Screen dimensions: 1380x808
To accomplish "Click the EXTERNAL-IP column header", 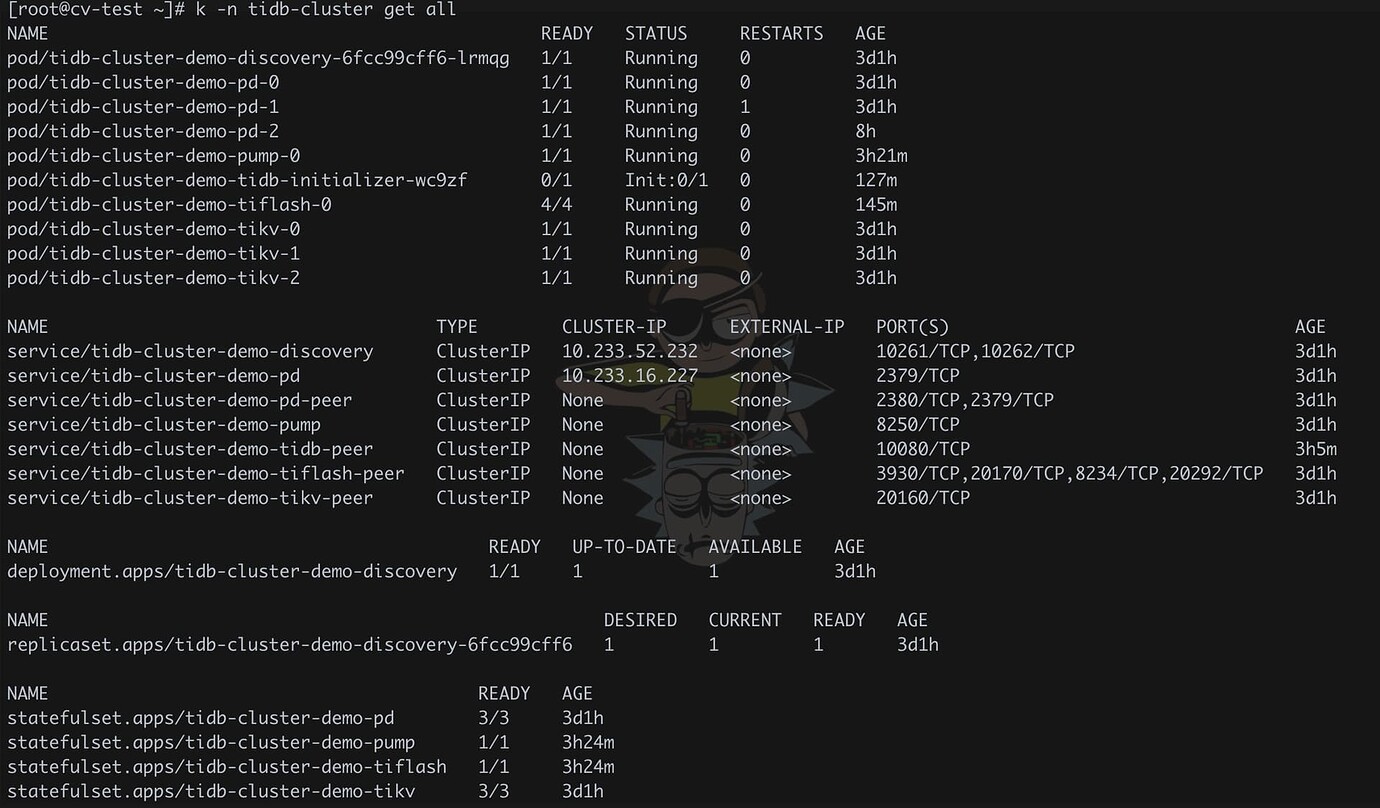I will 787,327.
